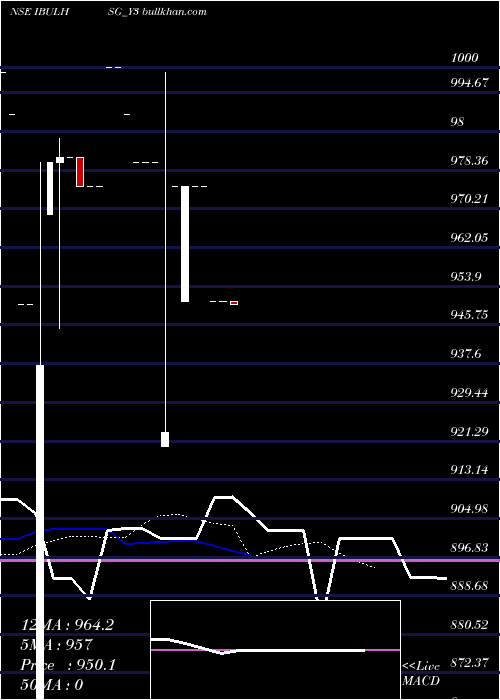The width and height of the screenshot is (500, 700).
Task: Click the 12MA : 964.2 readout
Action: pyautogui.click(x=67, y=625)
